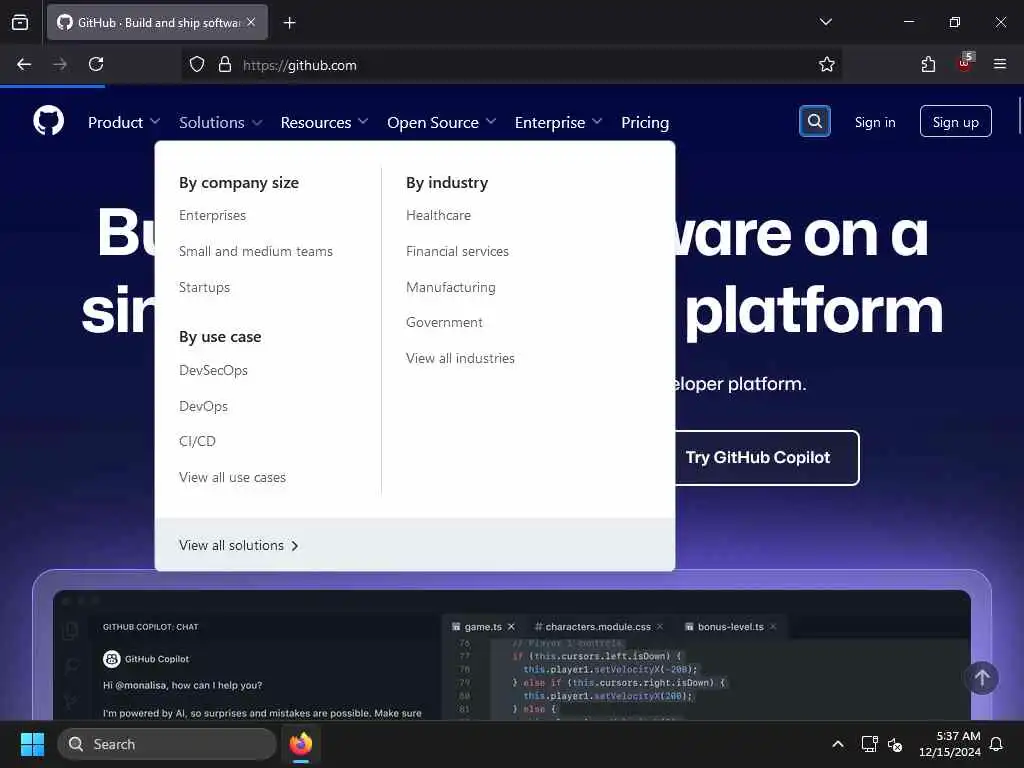The width and height of the screenshot is (1024, 768).
Task: Select DevSecOps use case
Action: [x=213, y=370]
